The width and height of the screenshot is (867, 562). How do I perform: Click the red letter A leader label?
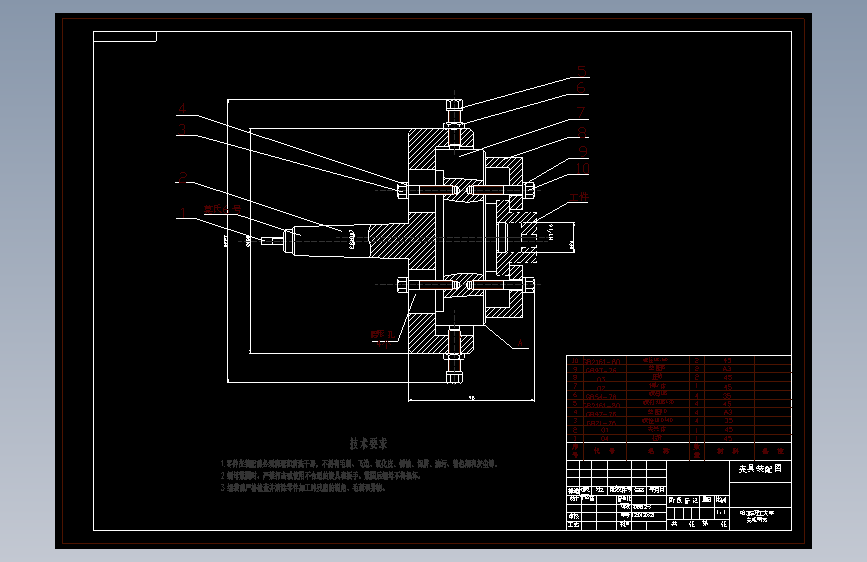coord(520,344)
